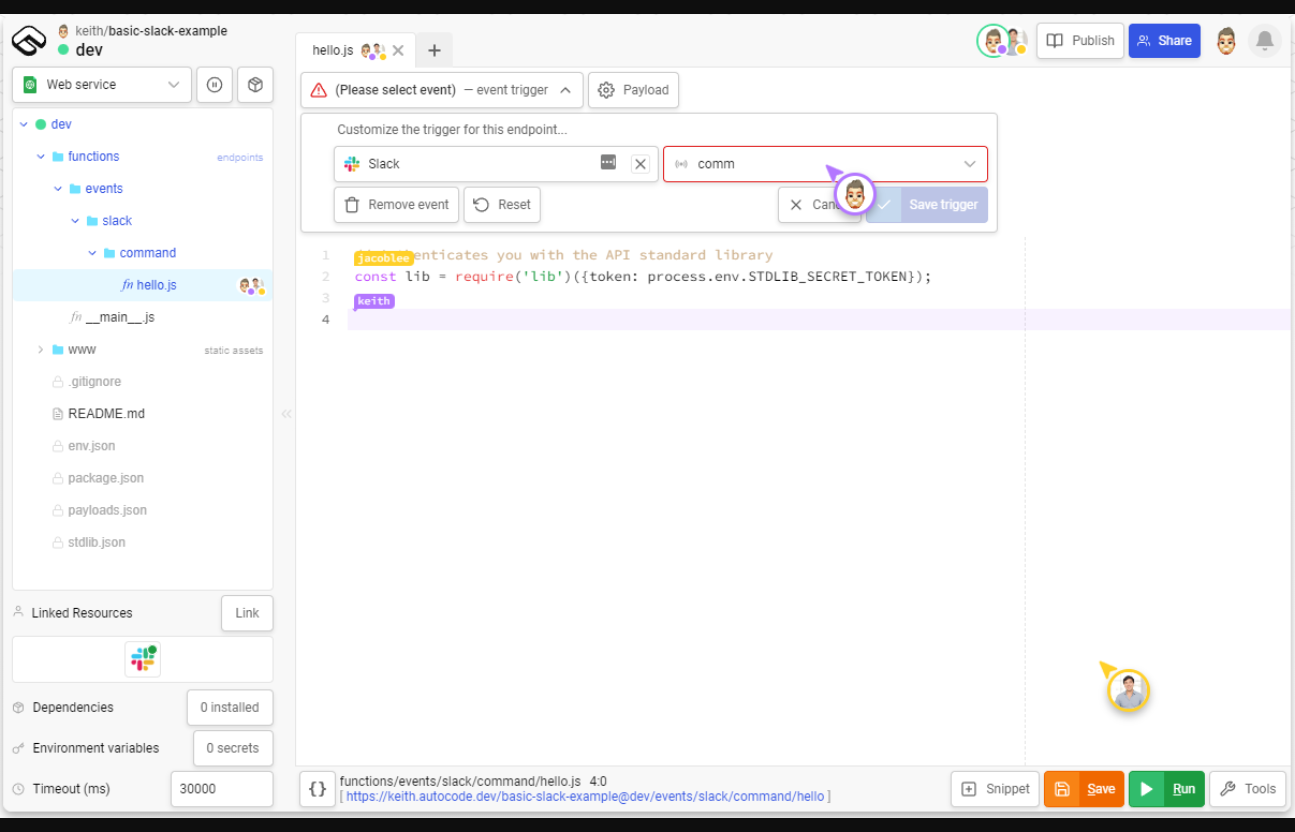
Task: Switch to the hello.js tab
Action: [x=335, y=50]
